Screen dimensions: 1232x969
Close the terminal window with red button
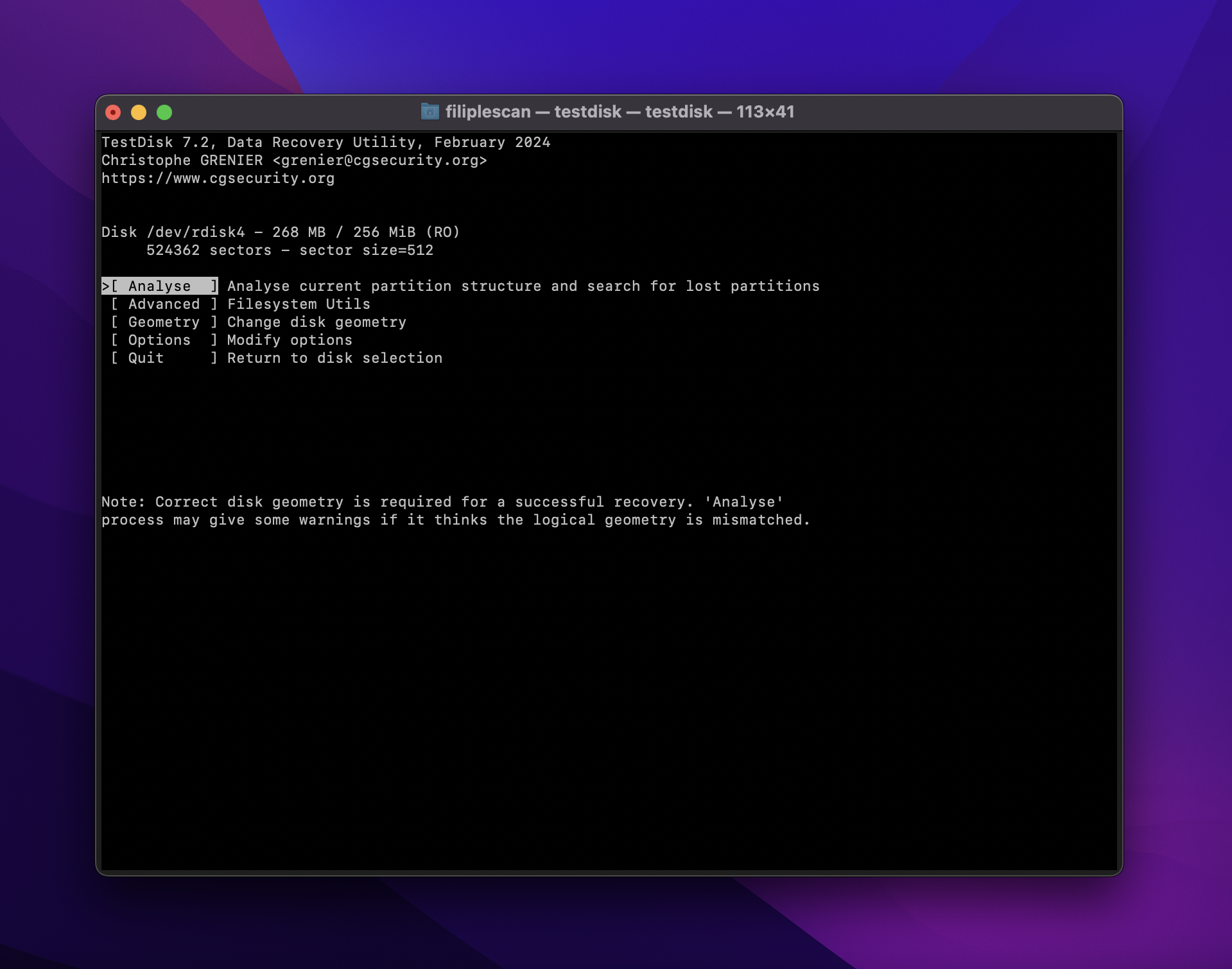tap(113, 112)
